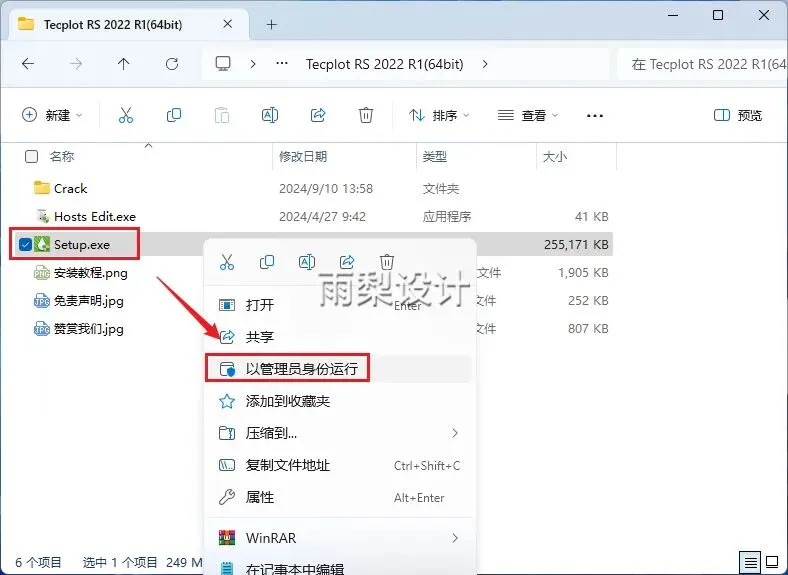788x575 pixels.
Task: Refresh the current folder
Action: point(172,64)
